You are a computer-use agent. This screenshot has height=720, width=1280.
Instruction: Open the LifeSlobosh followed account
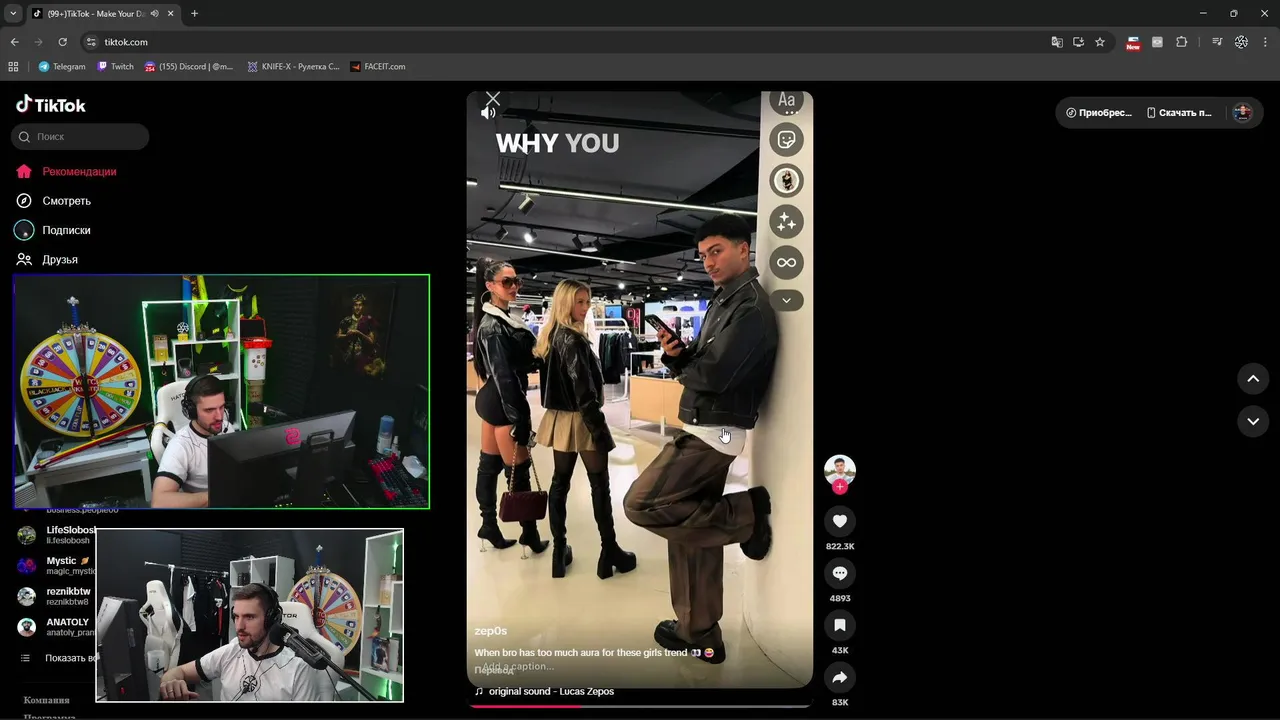click(56, 535)
